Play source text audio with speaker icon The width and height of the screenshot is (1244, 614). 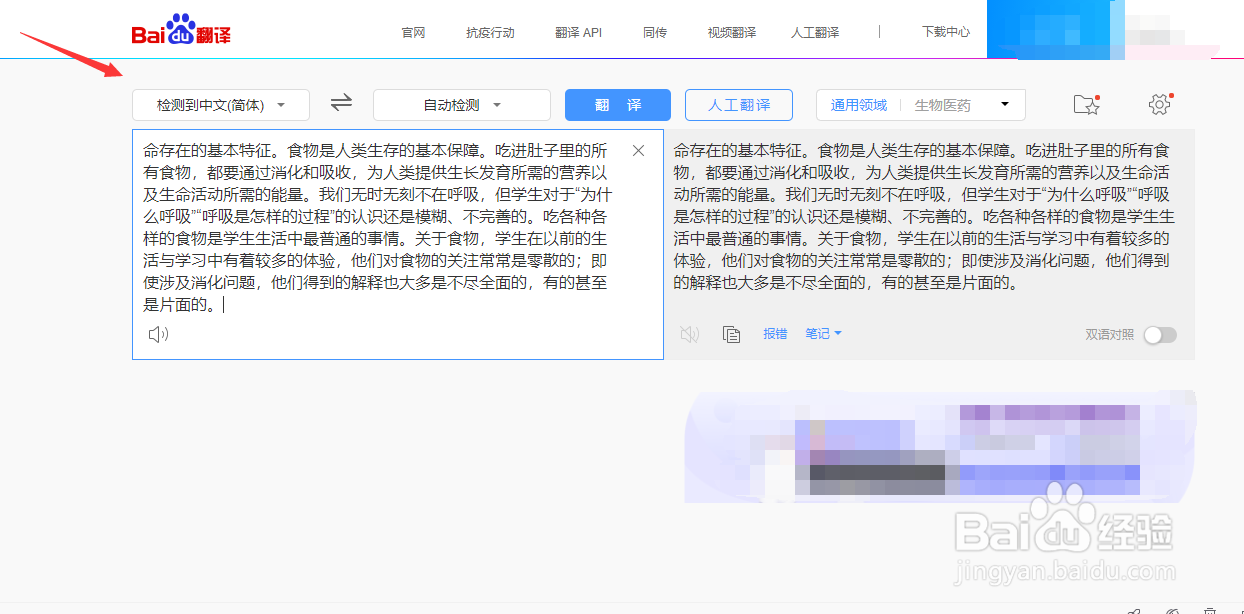coord(157,334)
